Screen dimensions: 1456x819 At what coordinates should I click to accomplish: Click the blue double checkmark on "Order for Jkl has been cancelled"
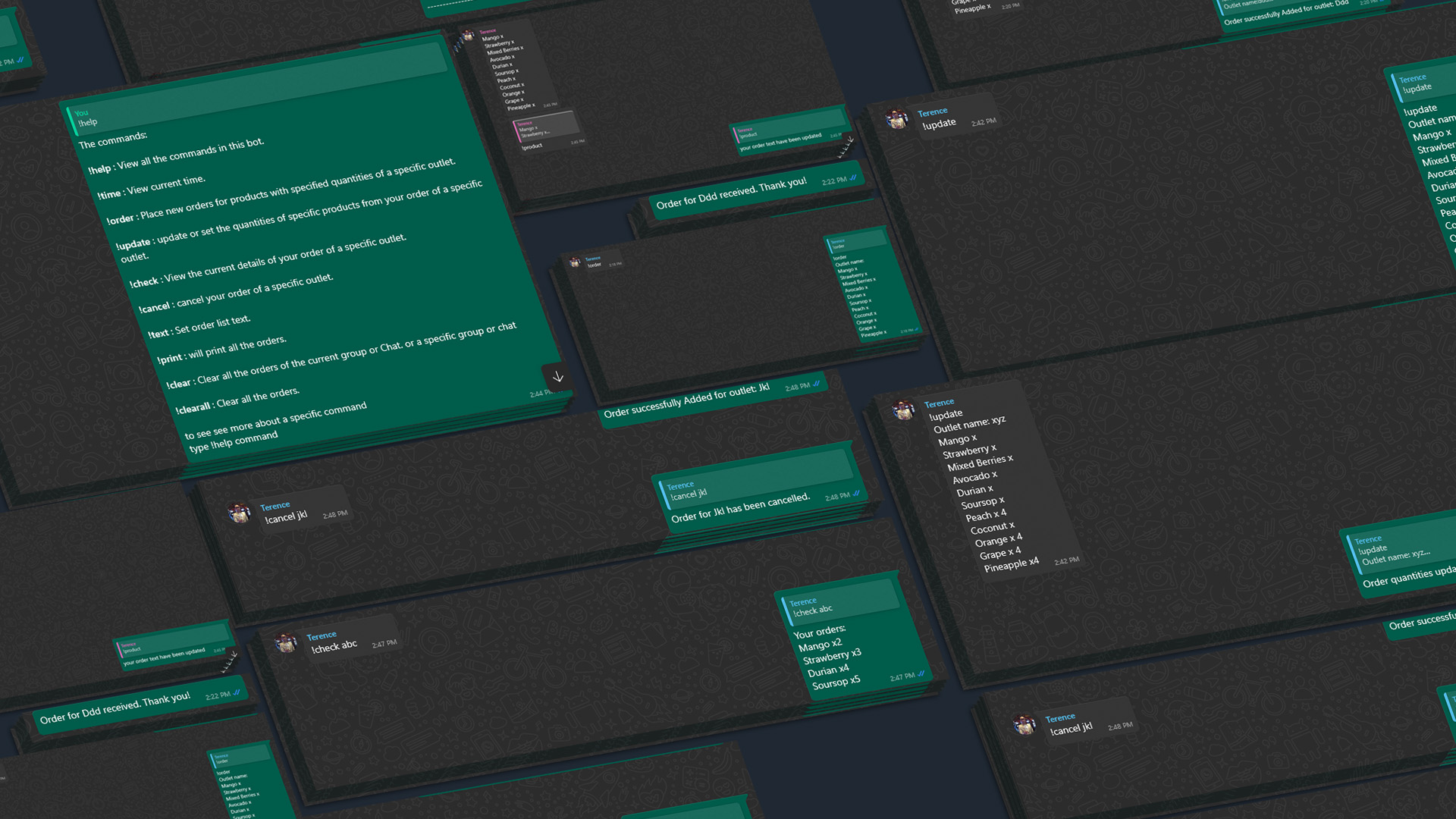click(x=855, y=495)
